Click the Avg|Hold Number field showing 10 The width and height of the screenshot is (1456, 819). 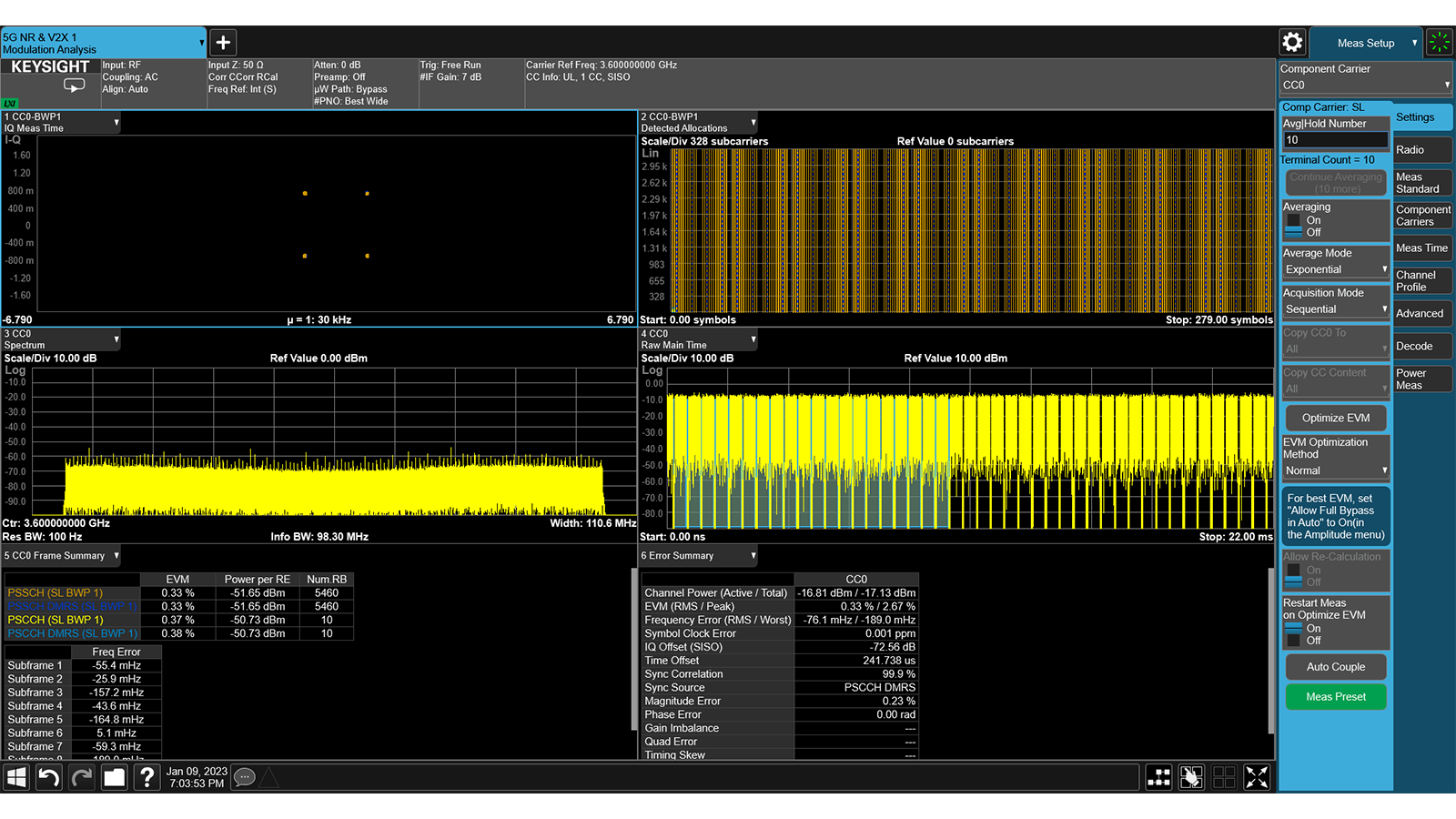pyautogui.click(x=1335, y=138)
